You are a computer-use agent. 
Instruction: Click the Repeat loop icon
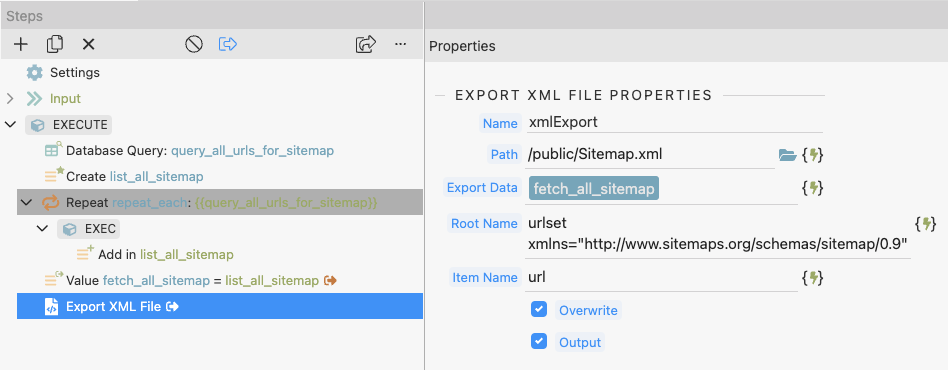coord(50,203)
